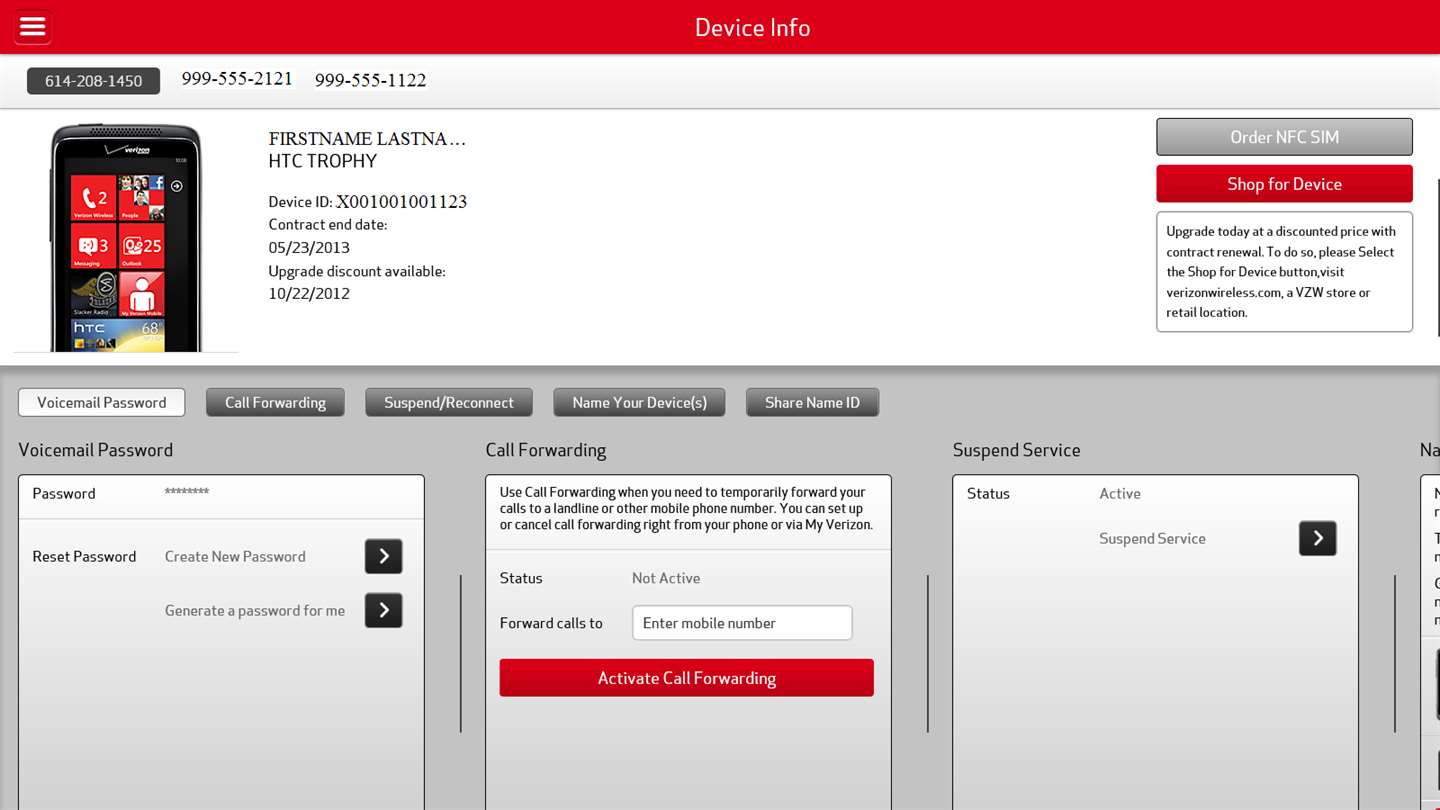The width and height of the screenshot is (1440, 810).
Task: Click the Shop for Device button
Action: point(1284,184)
